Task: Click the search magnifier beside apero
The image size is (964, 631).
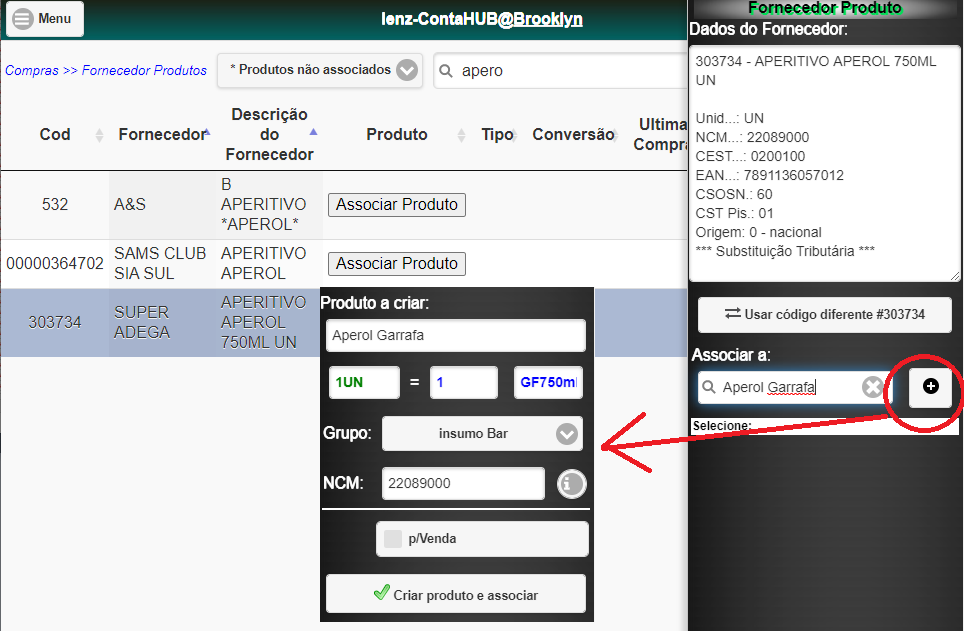Action: pos(446,71)
